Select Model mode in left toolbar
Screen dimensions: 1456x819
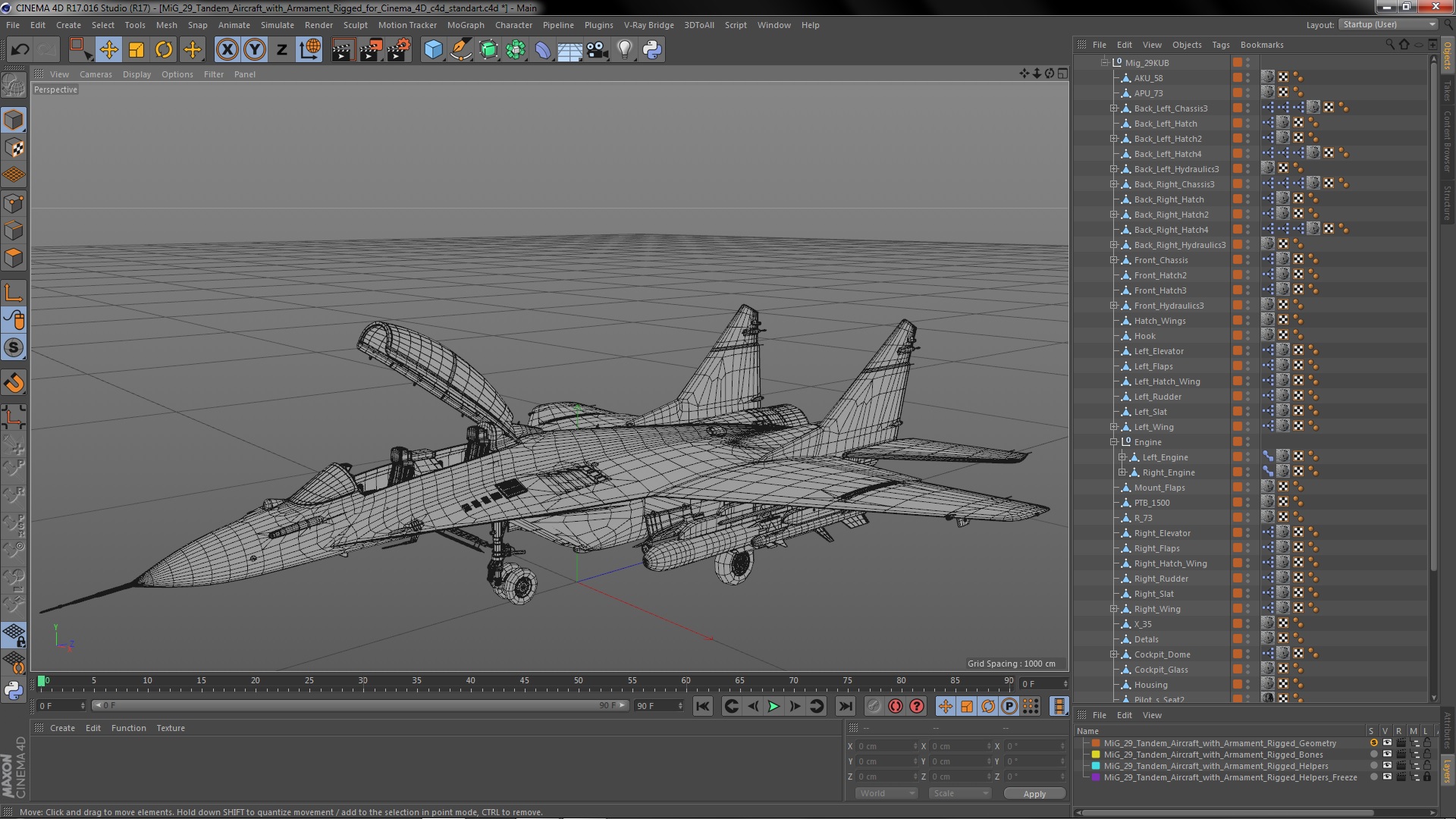click(x=14, y=120)
